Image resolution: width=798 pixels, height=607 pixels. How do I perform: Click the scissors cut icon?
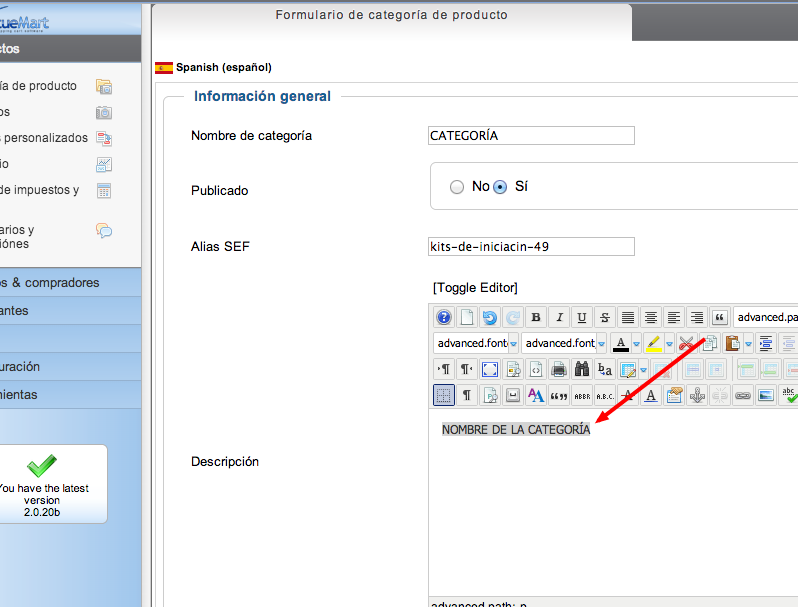pyautogui.click(x=686, y=343)
